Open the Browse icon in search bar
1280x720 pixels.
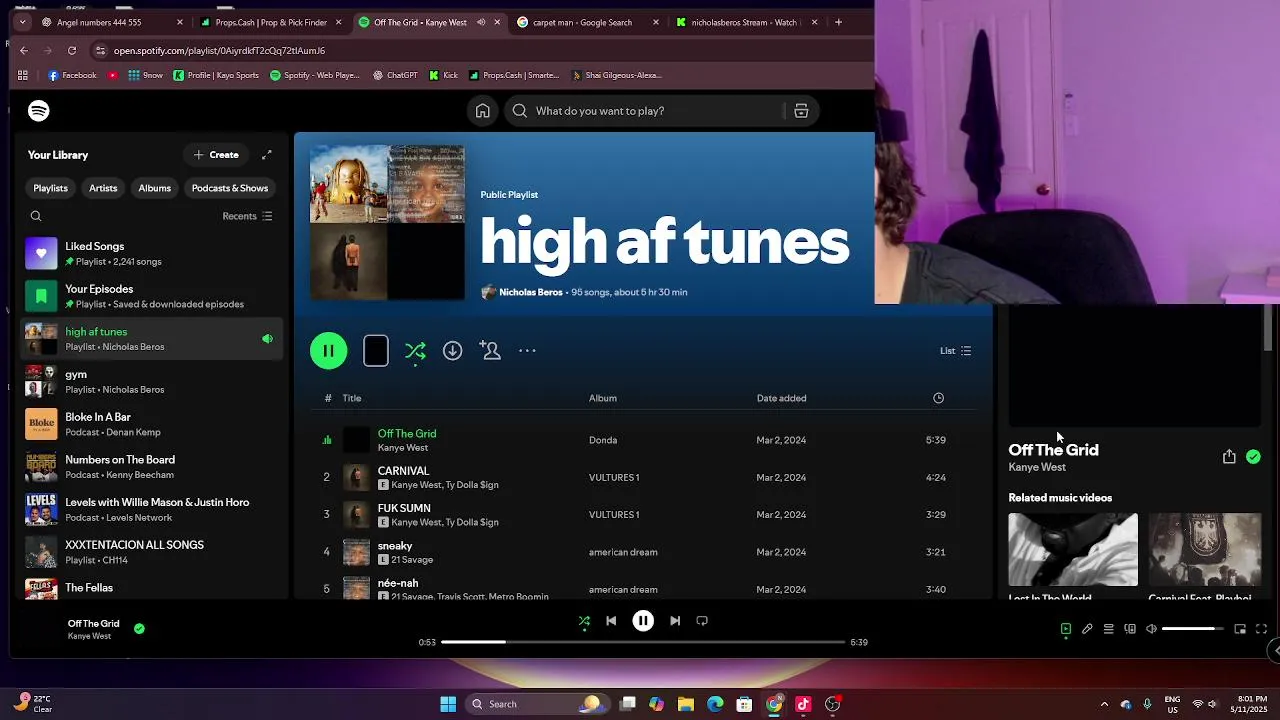801,111
